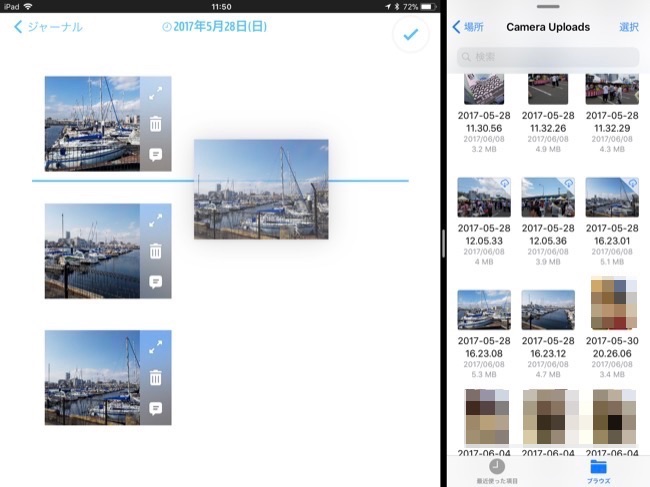Go back to ジャーナル
The image size is (650, 487).
[48, 27]
